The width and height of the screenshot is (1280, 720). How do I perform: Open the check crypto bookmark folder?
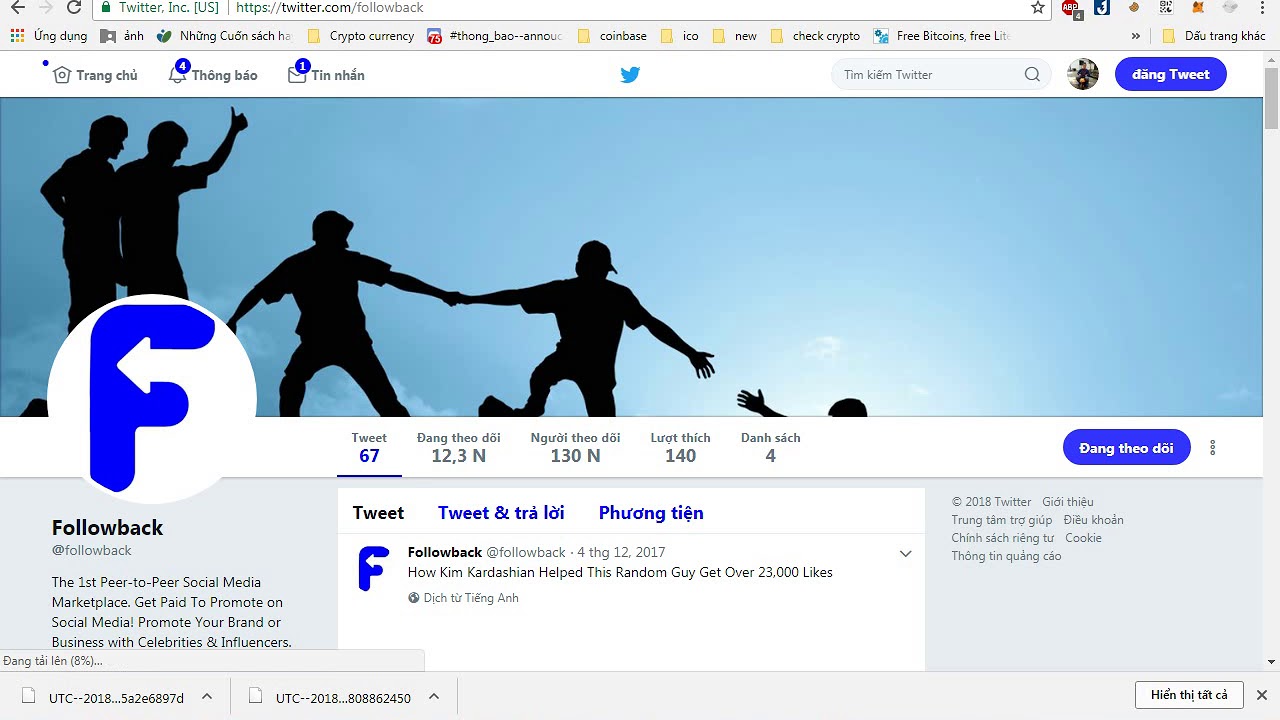(815, 36)
